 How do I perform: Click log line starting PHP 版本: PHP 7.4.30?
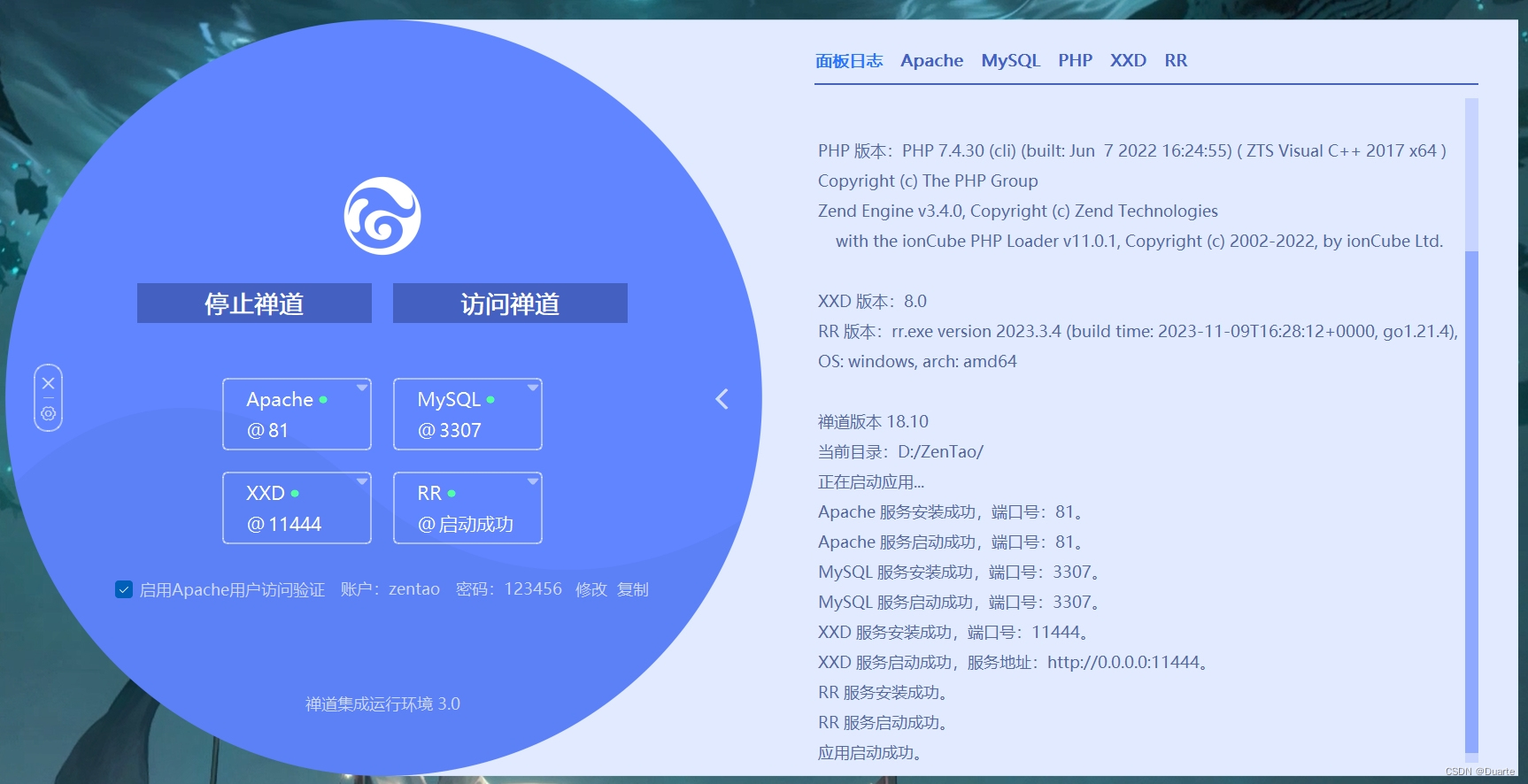(1132, 150)
